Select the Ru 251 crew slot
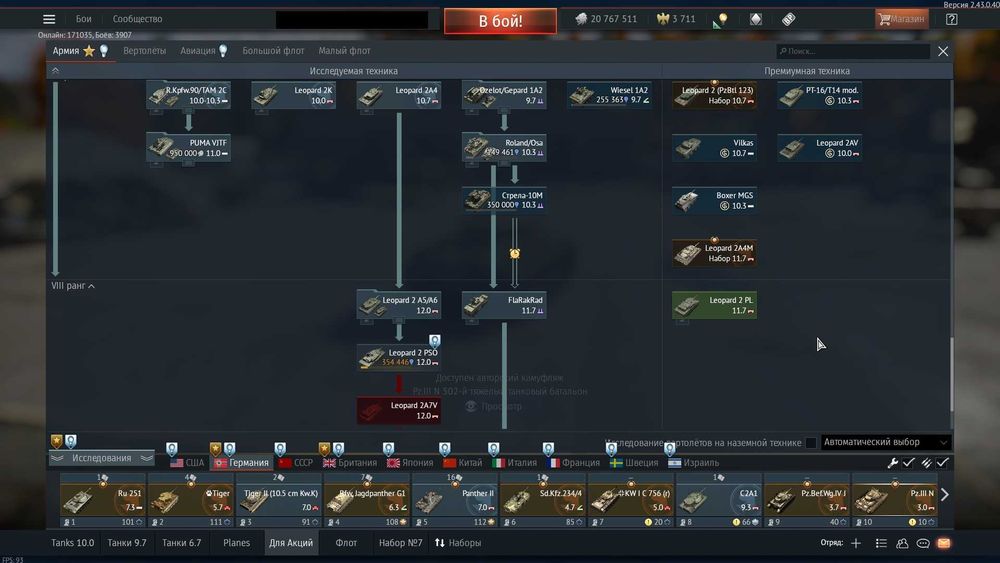The width and height of the screenshot is (1000, 563). (x=103, y=500)
